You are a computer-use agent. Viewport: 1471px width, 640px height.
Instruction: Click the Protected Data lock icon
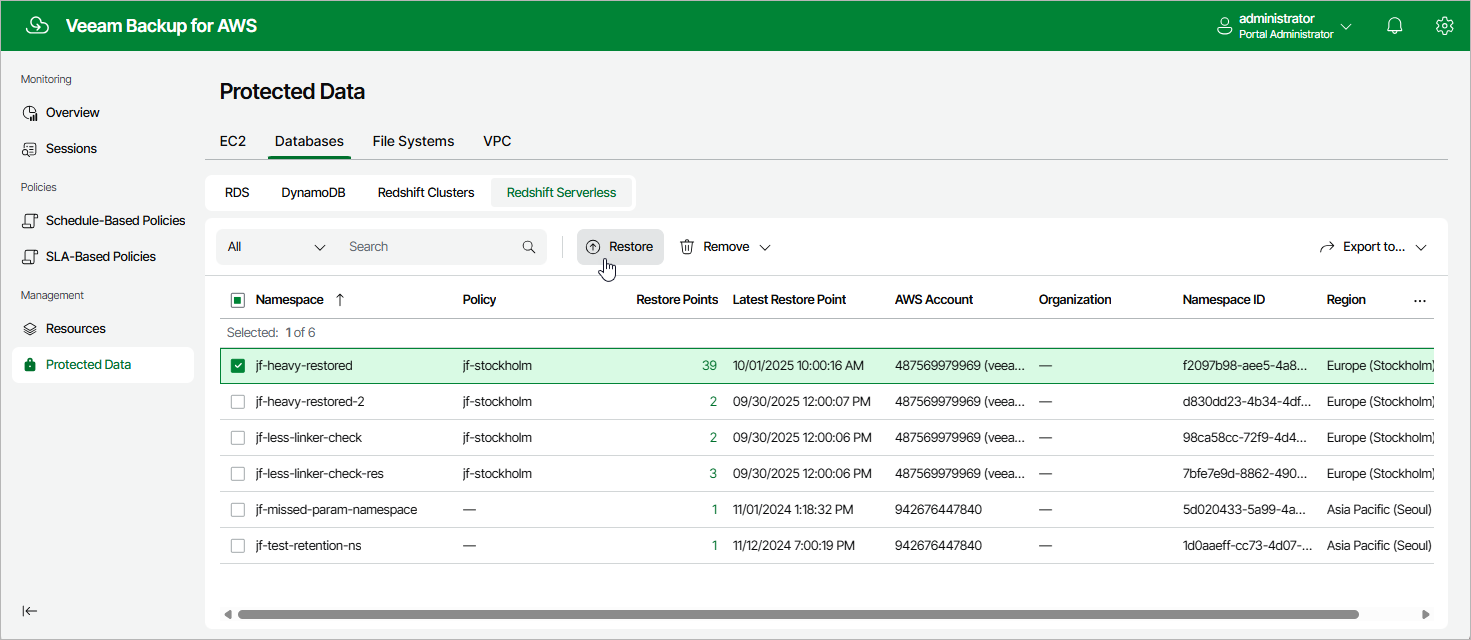pyautogui.click(x=30, y=365)
